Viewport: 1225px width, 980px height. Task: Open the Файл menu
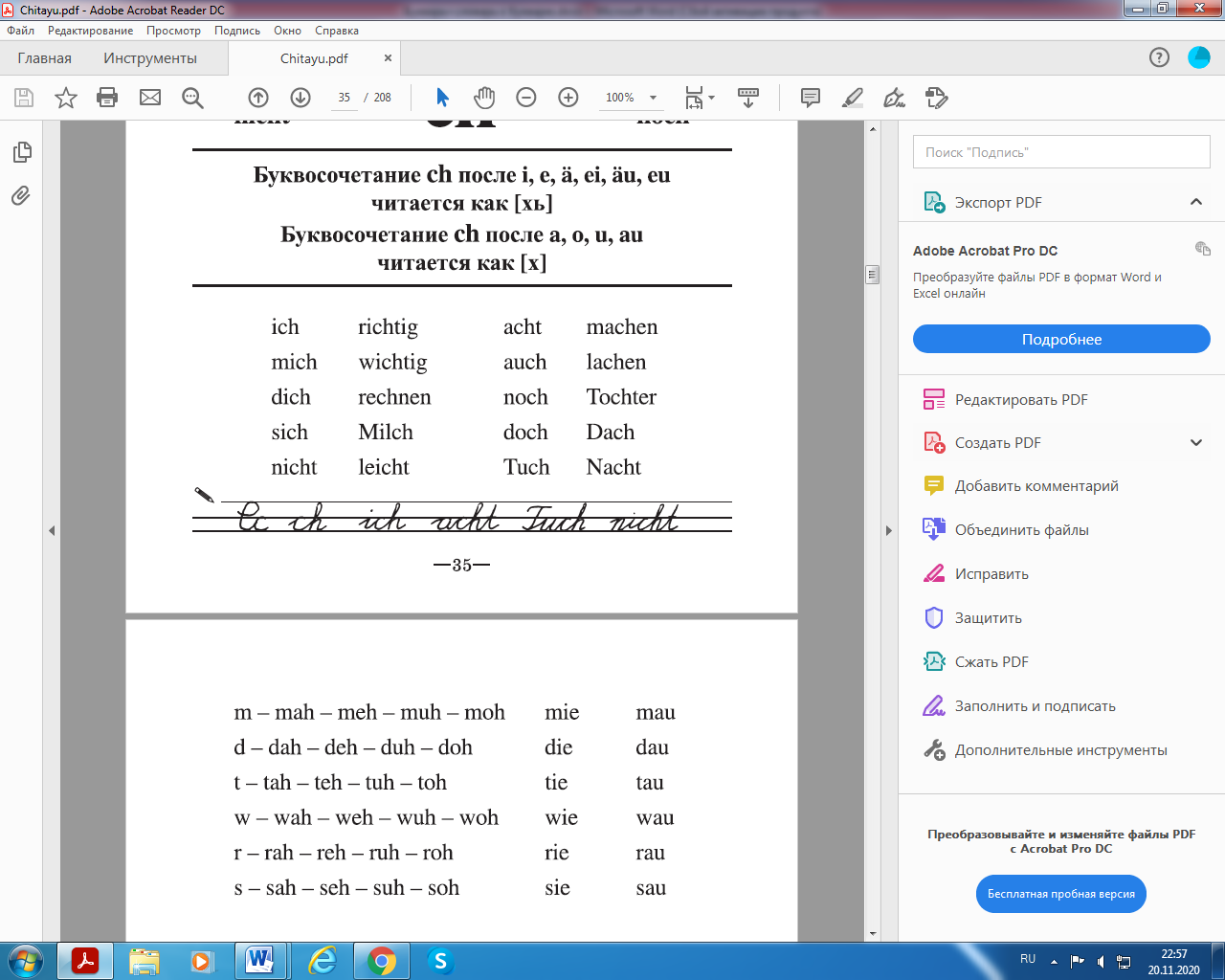[x=21, y=31]
